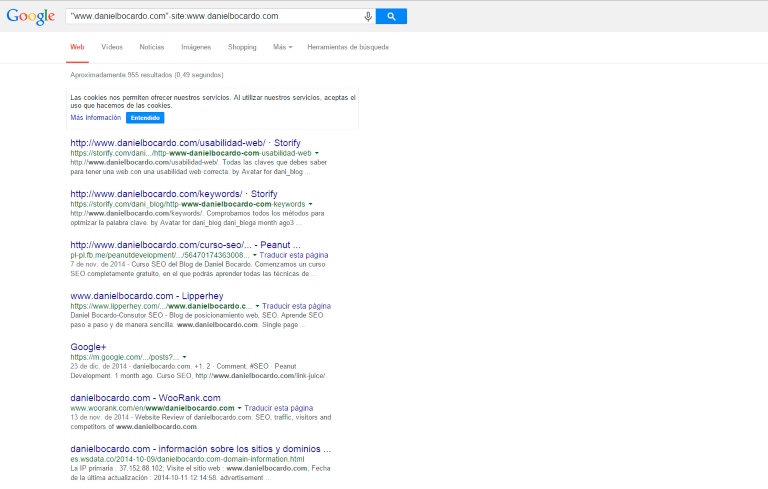Select the Web results tab
The width and height of the screenshot is (768, 489).
77,47
